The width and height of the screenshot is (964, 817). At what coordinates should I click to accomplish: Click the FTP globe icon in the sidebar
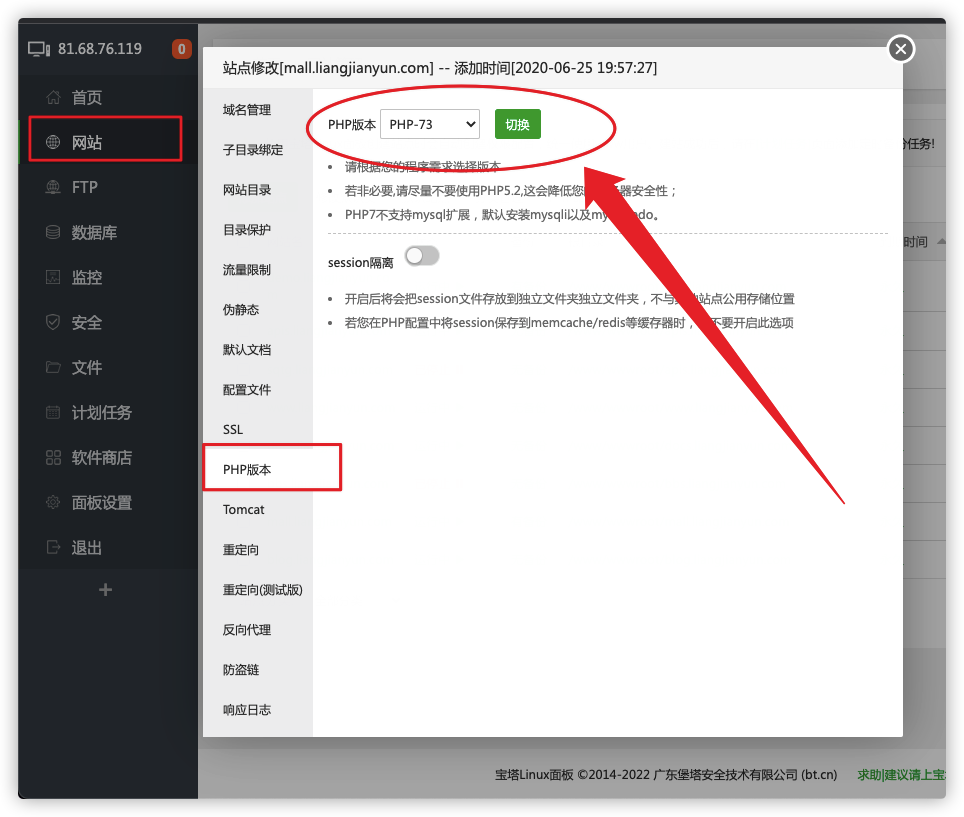[53, 187]
